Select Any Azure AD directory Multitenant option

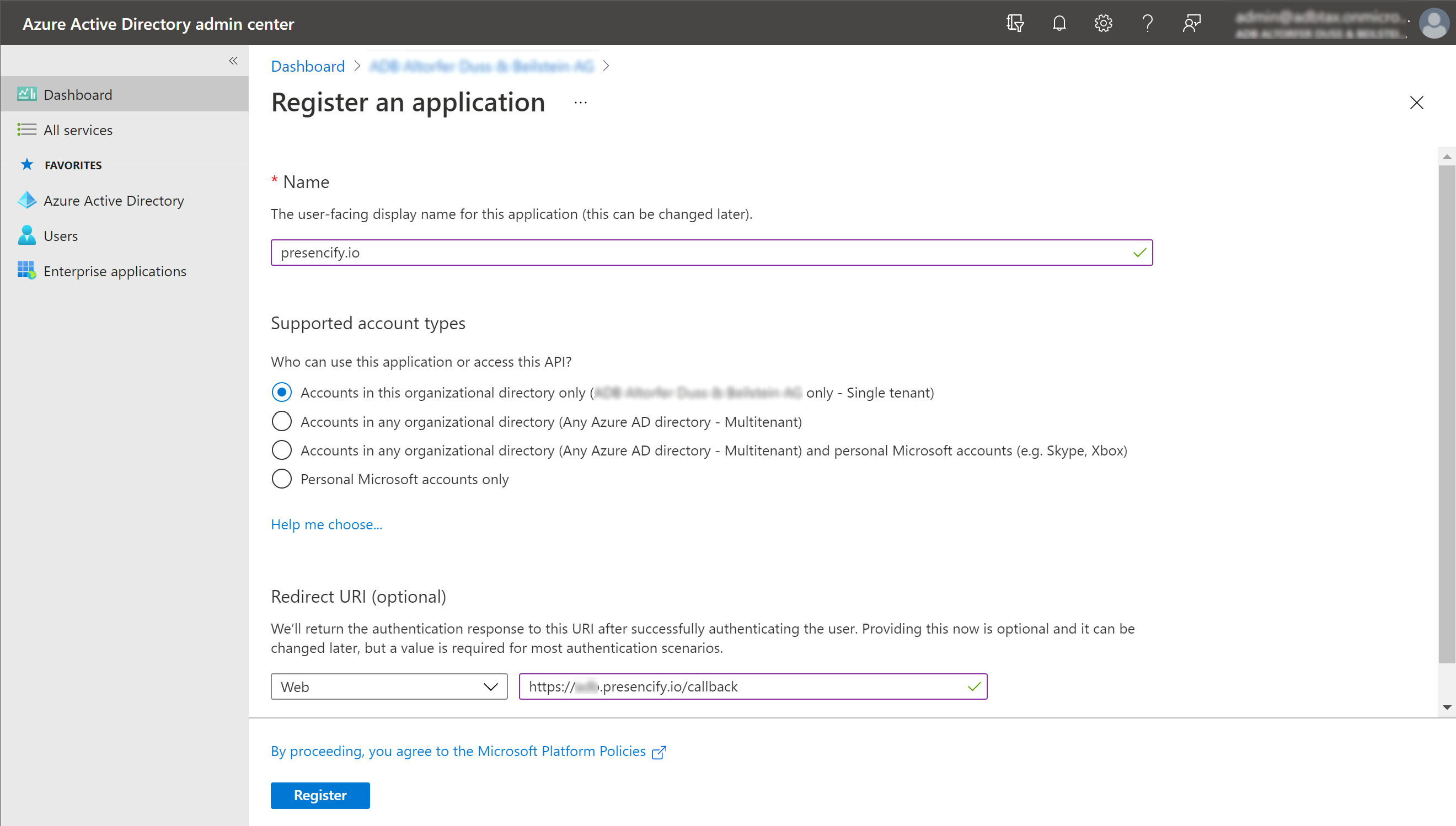281,421
